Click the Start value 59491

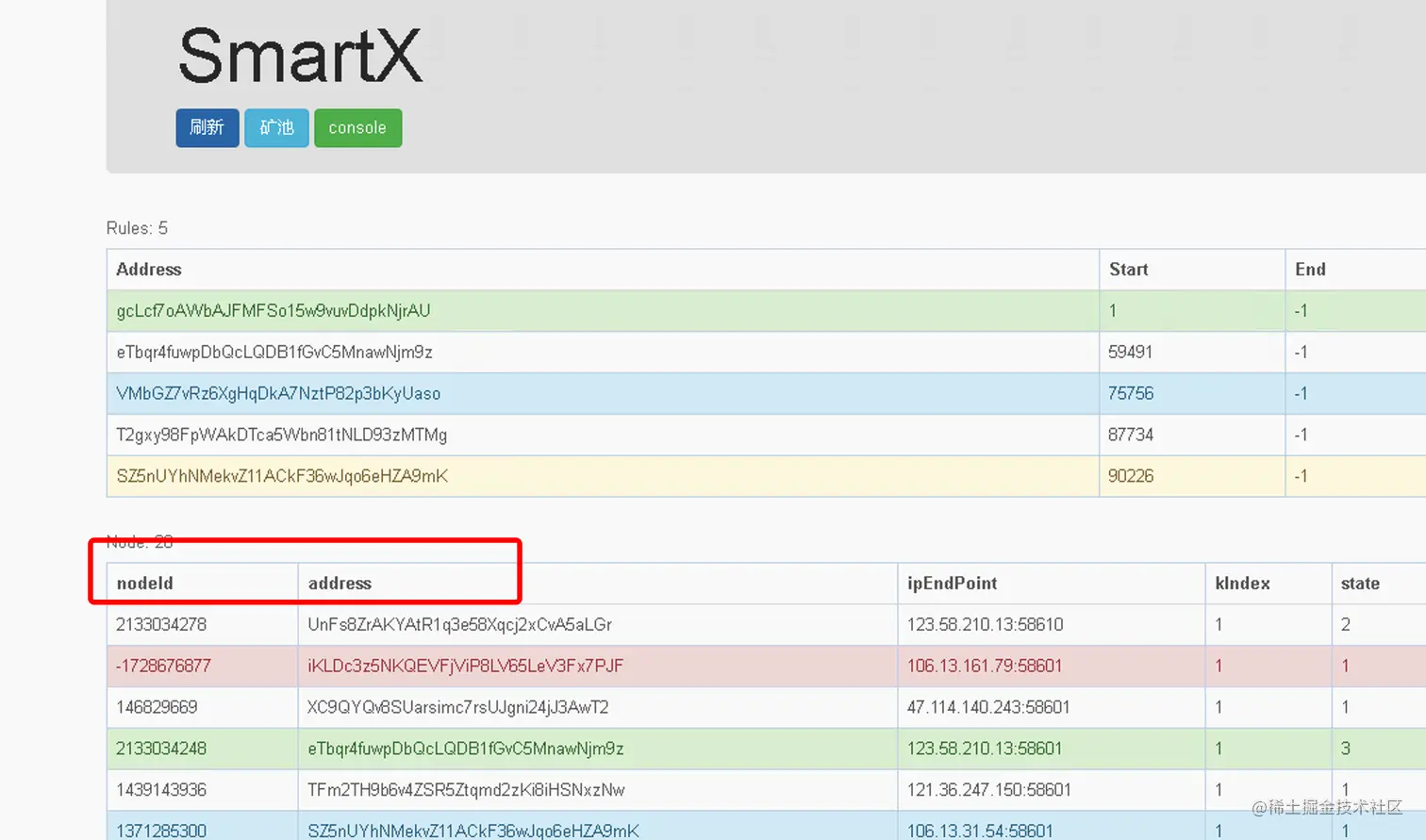(x=1131, y=353)
